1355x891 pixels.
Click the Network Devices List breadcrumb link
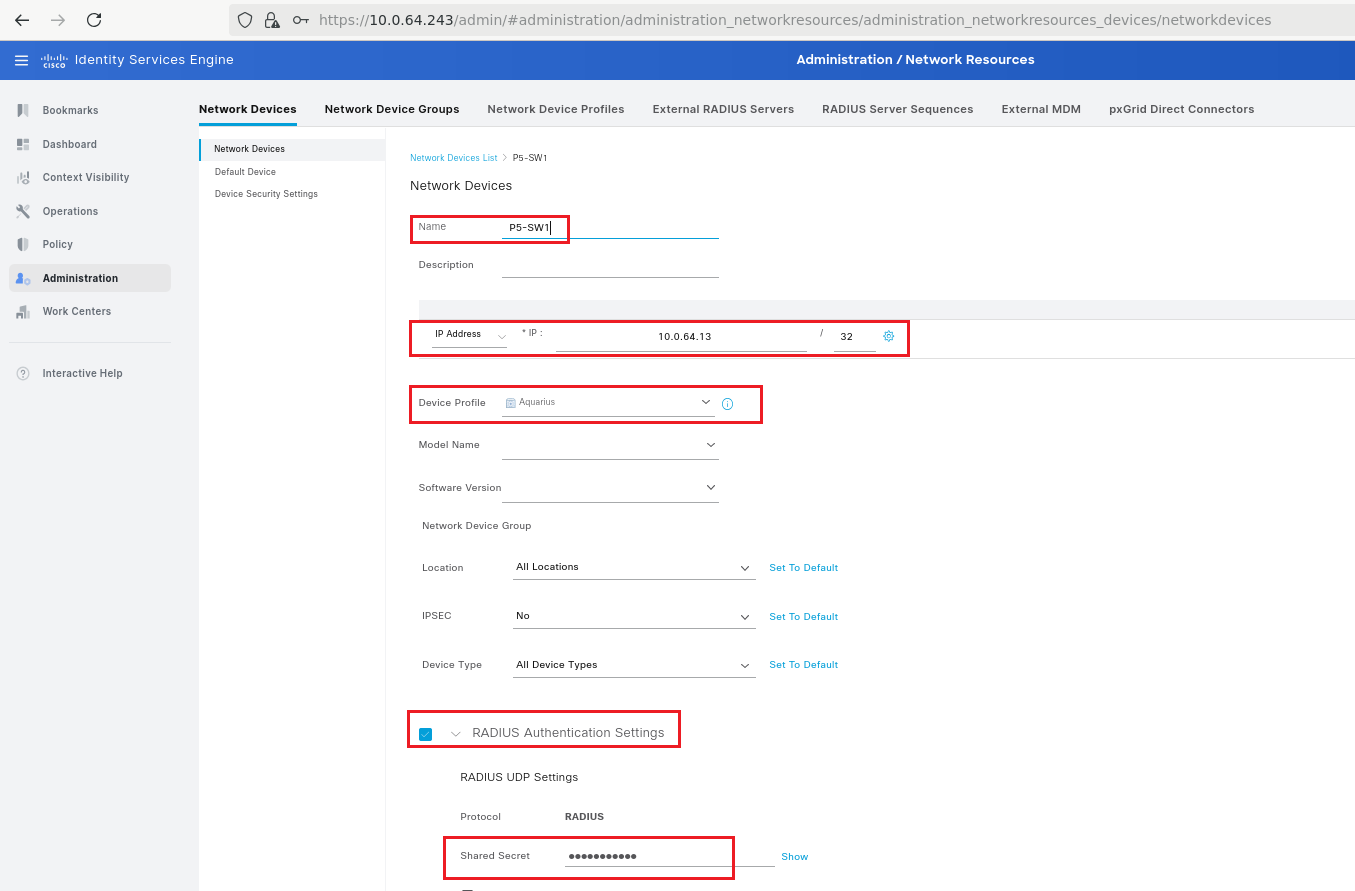pos(453,158)
